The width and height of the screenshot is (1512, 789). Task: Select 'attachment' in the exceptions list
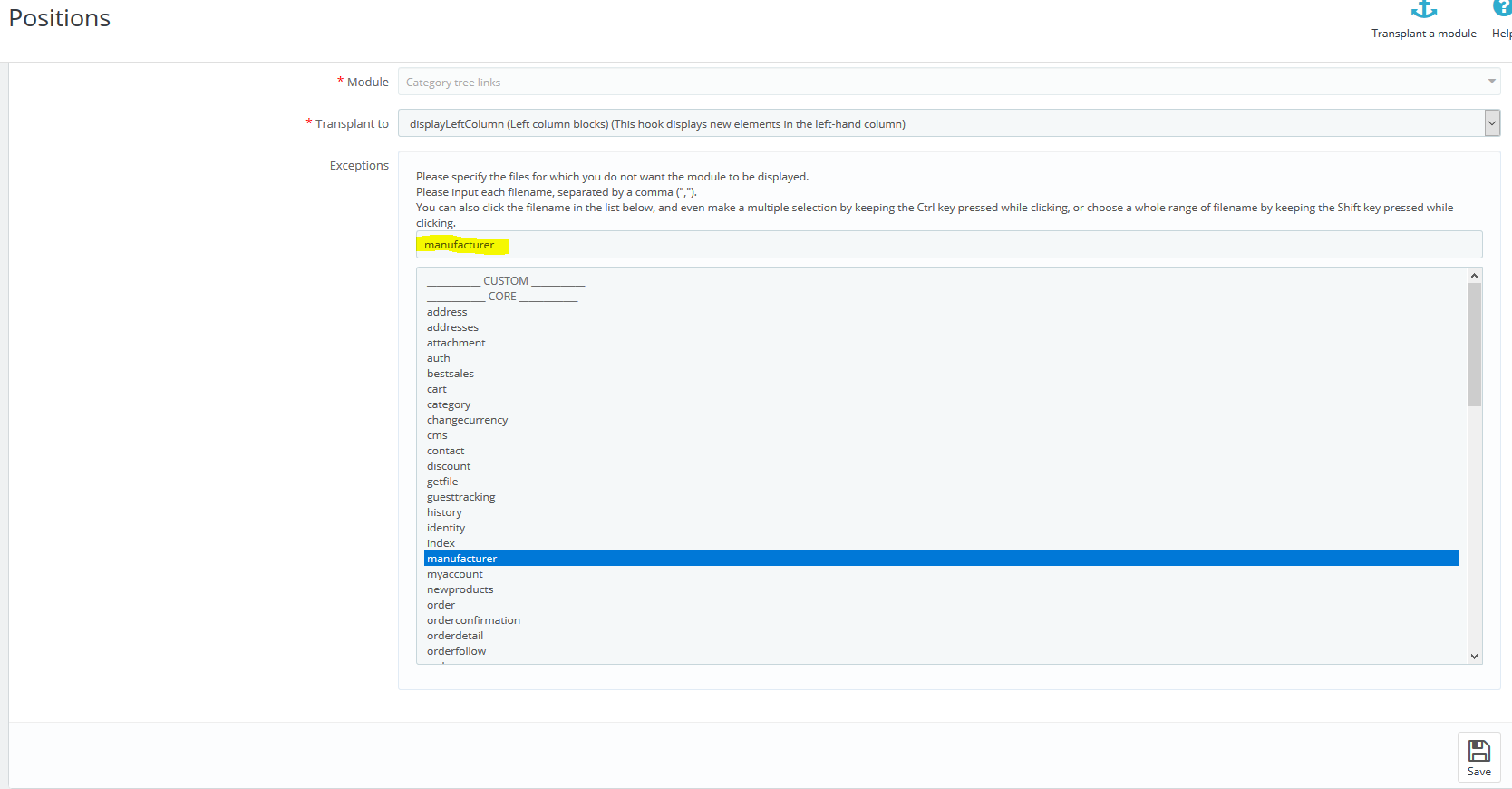point(942,343)
